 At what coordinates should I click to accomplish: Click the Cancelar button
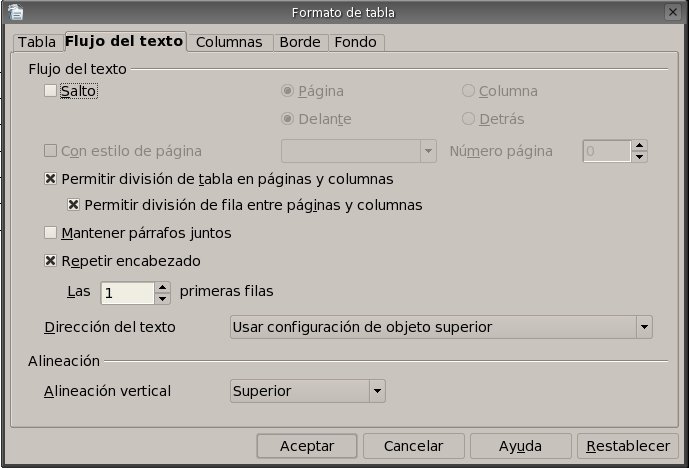414,445
